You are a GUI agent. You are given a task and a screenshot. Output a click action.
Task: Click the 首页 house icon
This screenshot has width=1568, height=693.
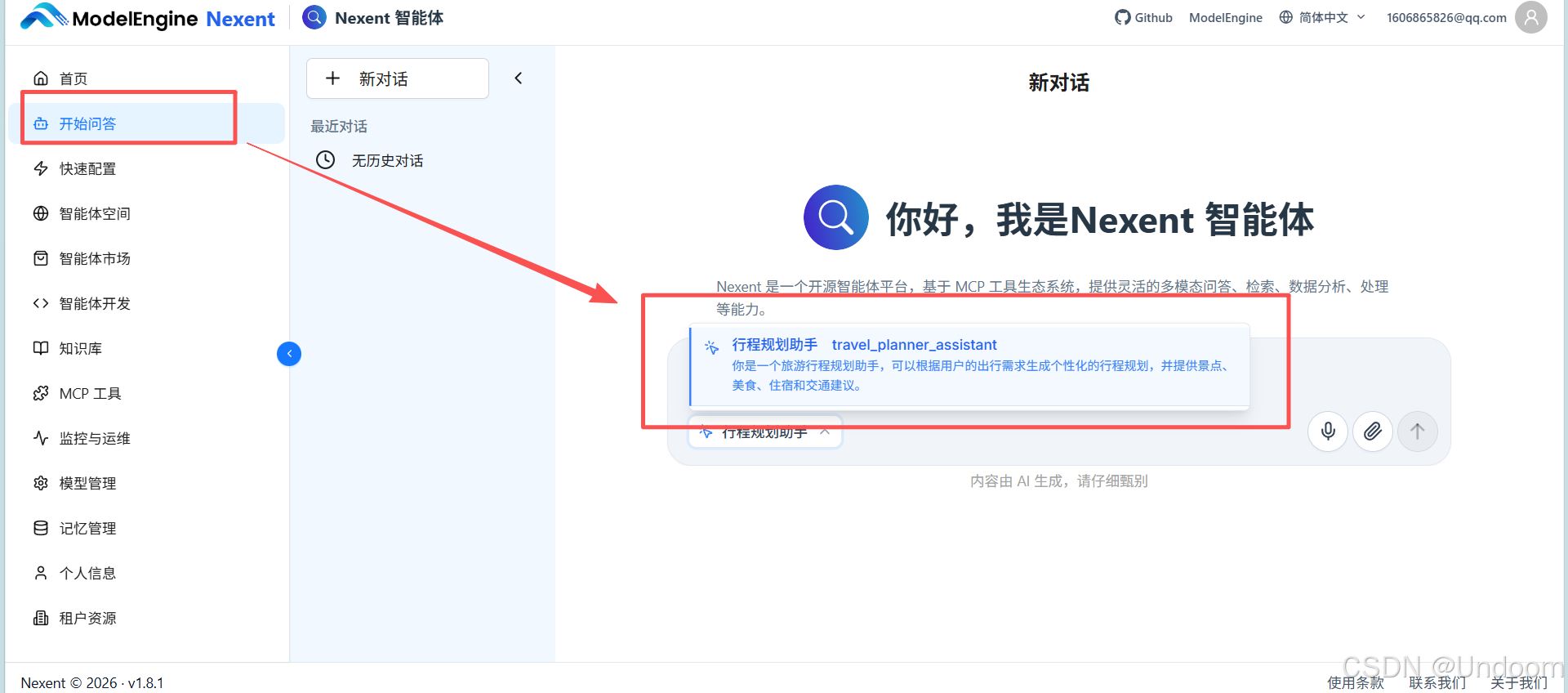coord(41,78)
